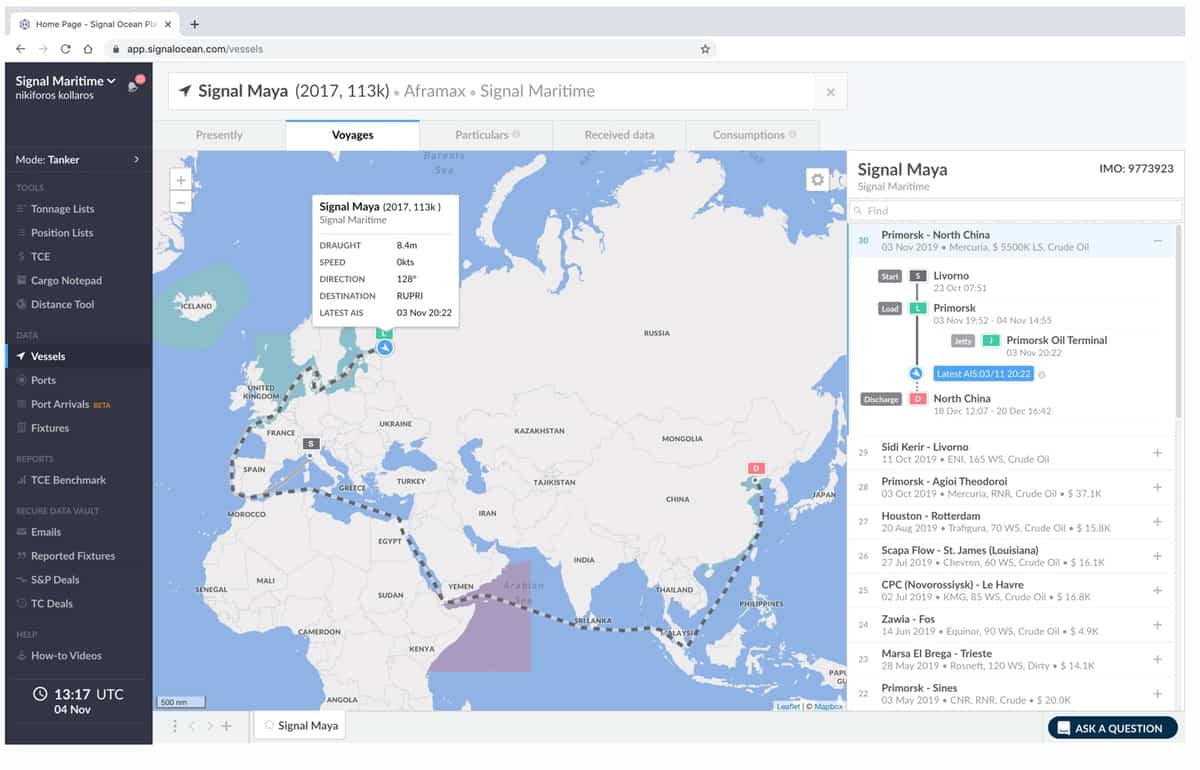
Task: Open the Ports data section
Action: (x=41, y=380)
